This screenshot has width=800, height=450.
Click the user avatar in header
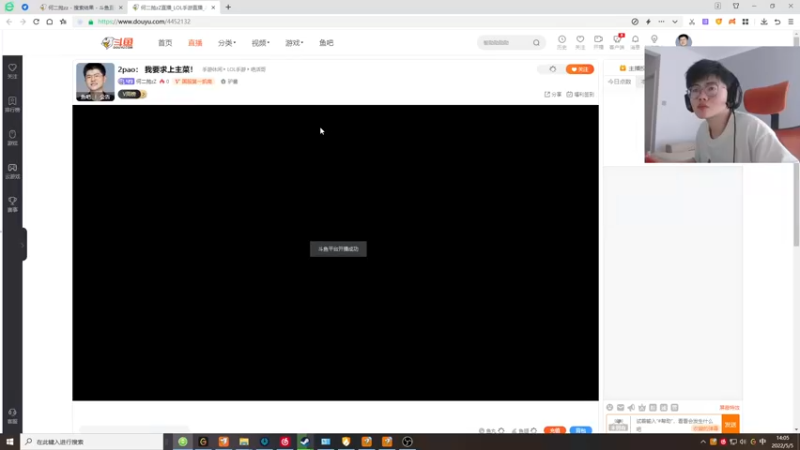tap(683, 41)
